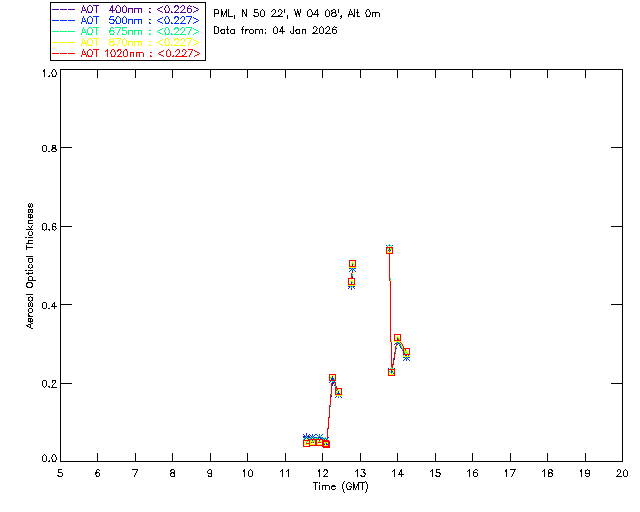Click the x-axis label 6

tap(98, 473)
